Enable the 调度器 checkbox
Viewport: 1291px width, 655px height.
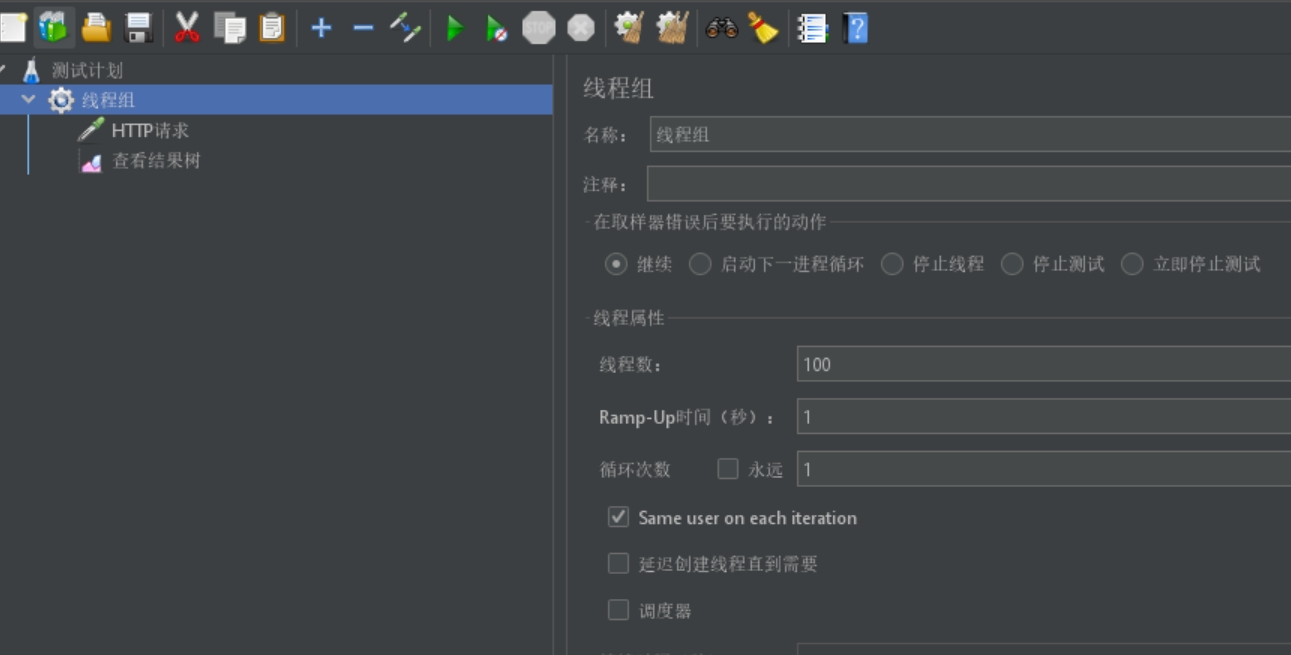click(619, 610)
